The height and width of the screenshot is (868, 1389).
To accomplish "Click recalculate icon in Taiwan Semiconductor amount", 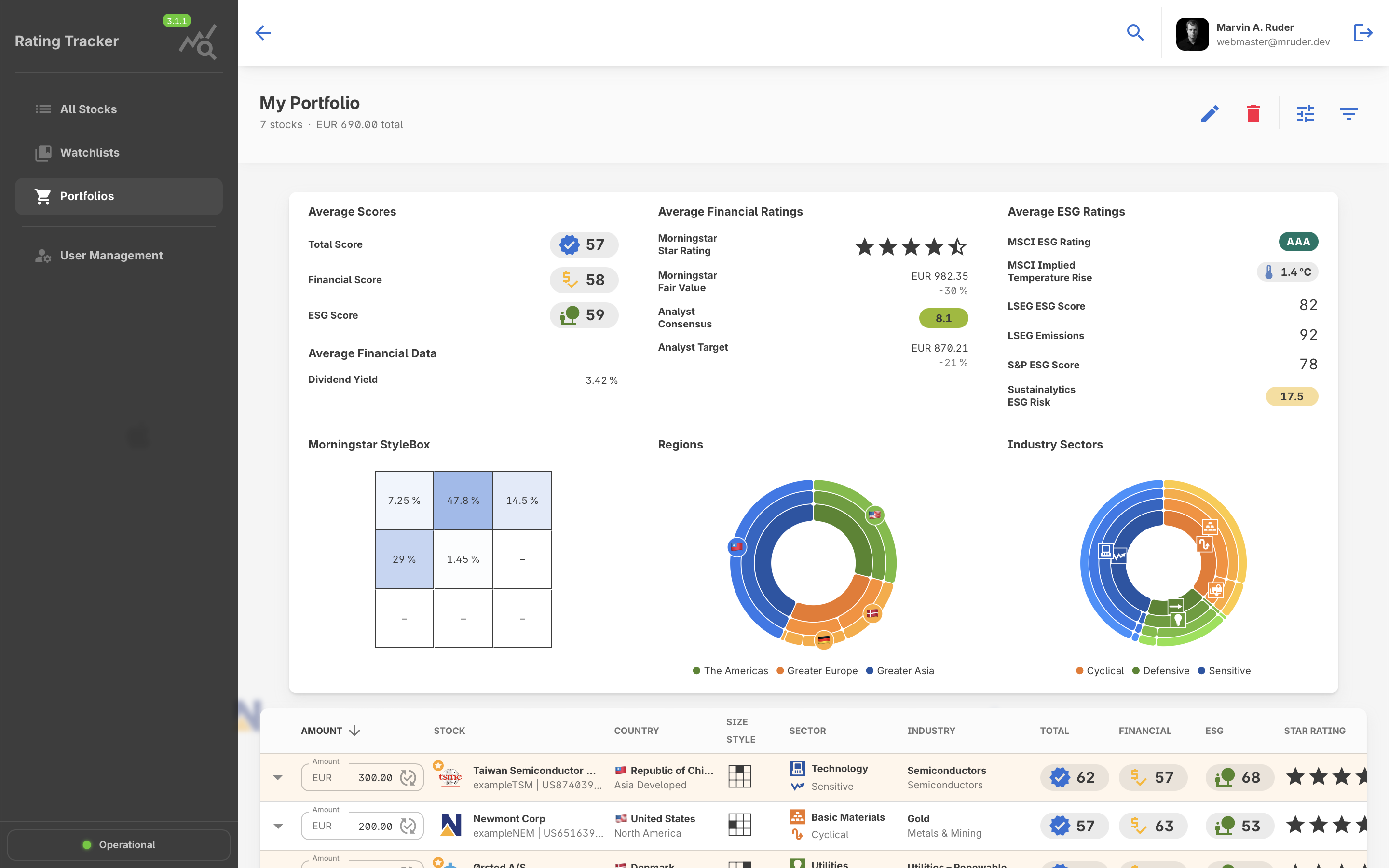I will pyautogui.click(x=408, y=777).
